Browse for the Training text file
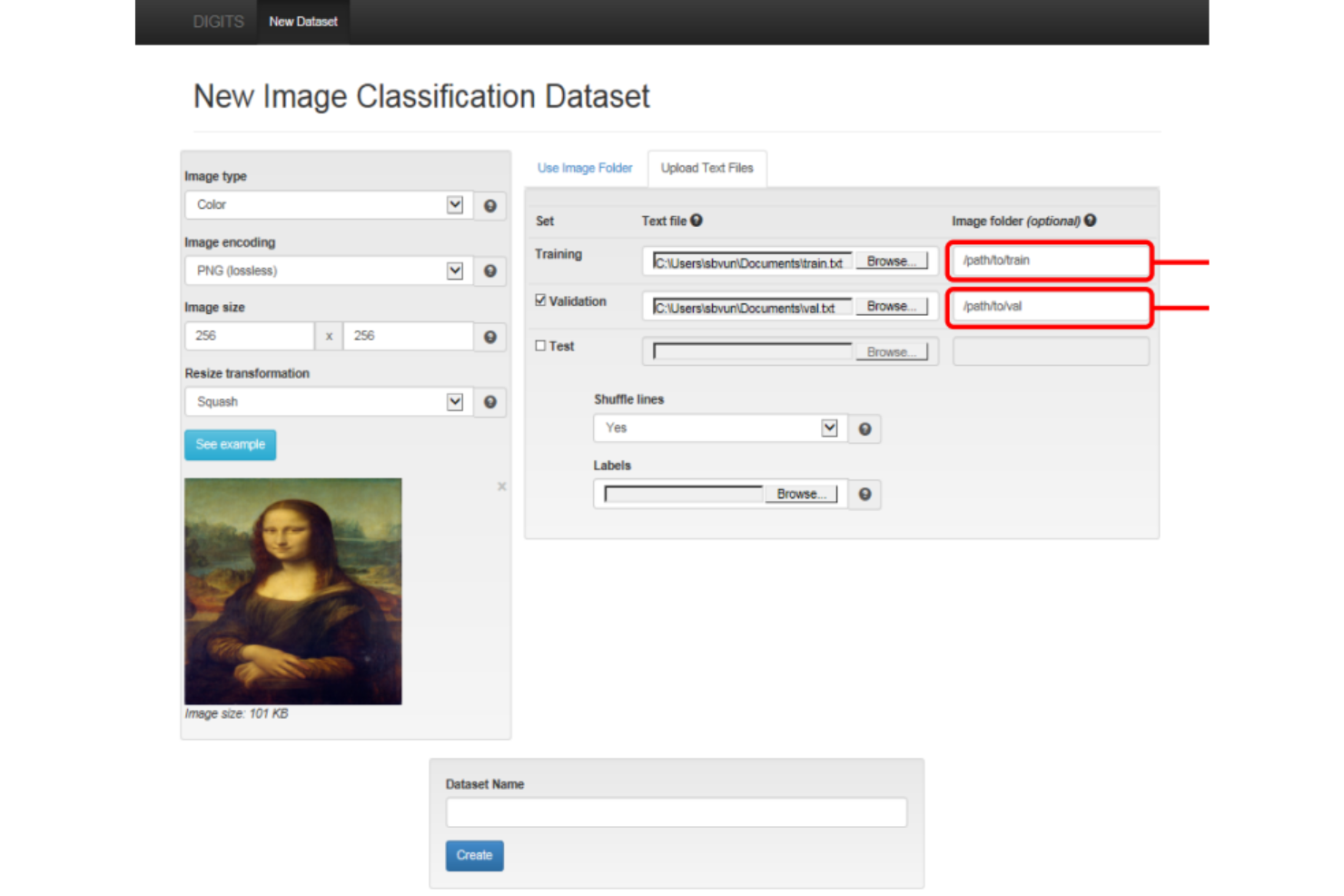This screenshot has height=896, width=1344. pos(891,261)
